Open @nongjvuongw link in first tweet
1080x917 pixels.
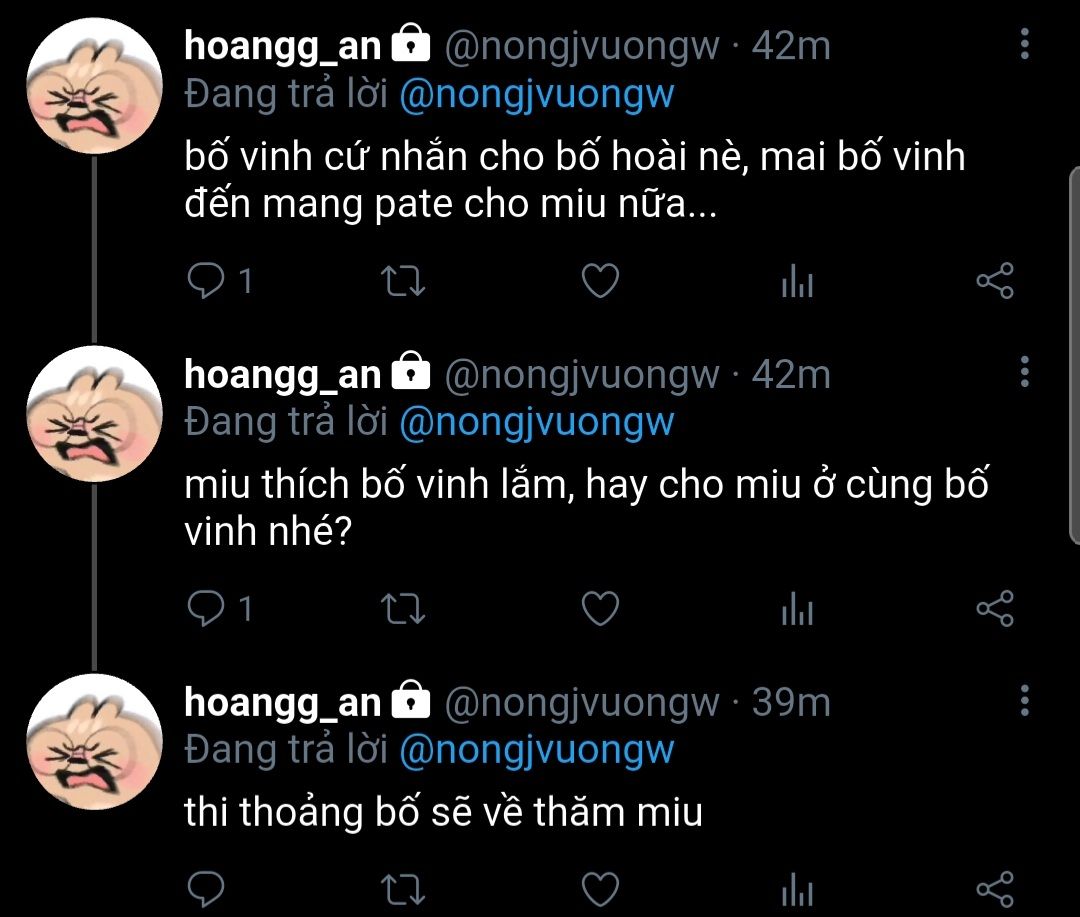(537, 94)
